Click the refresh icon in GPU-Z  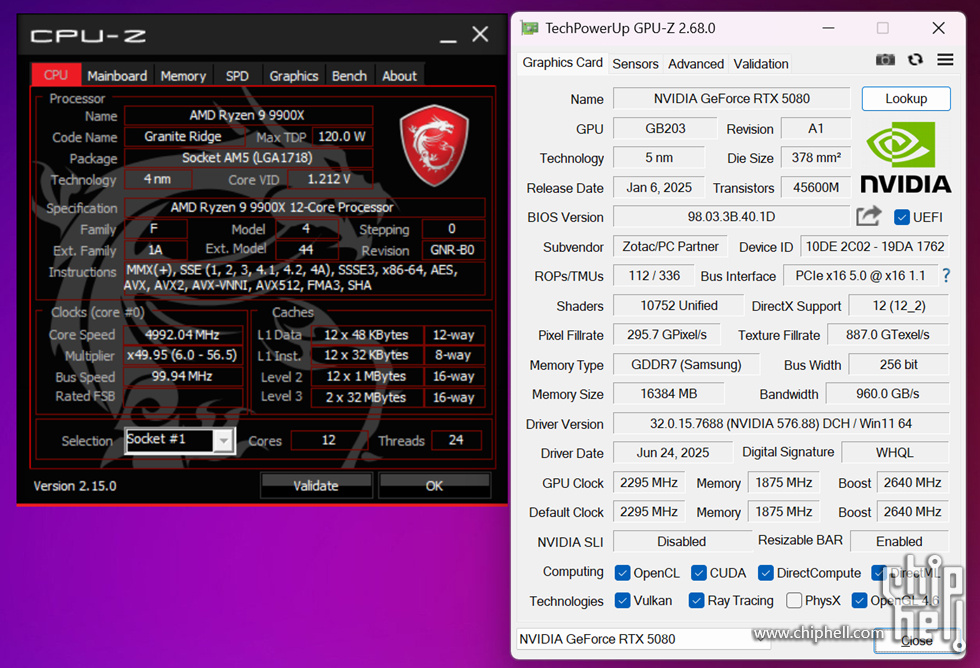coord(915,60)
